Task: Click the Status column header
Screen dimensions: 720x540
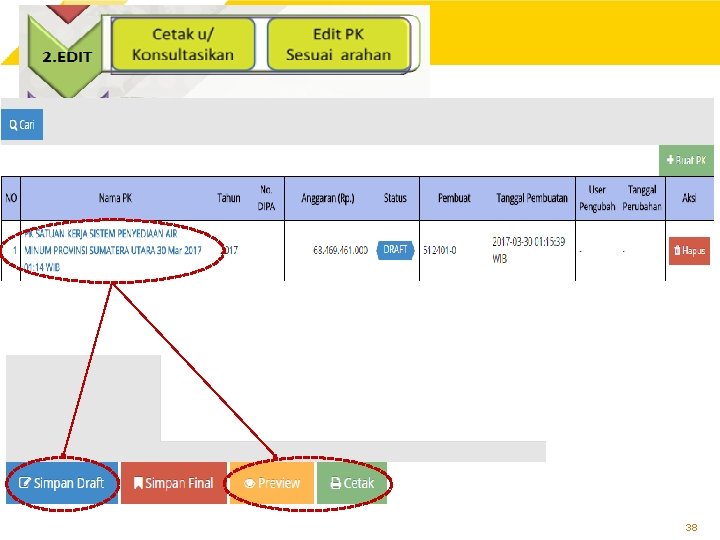Action: tap(395, 198)
